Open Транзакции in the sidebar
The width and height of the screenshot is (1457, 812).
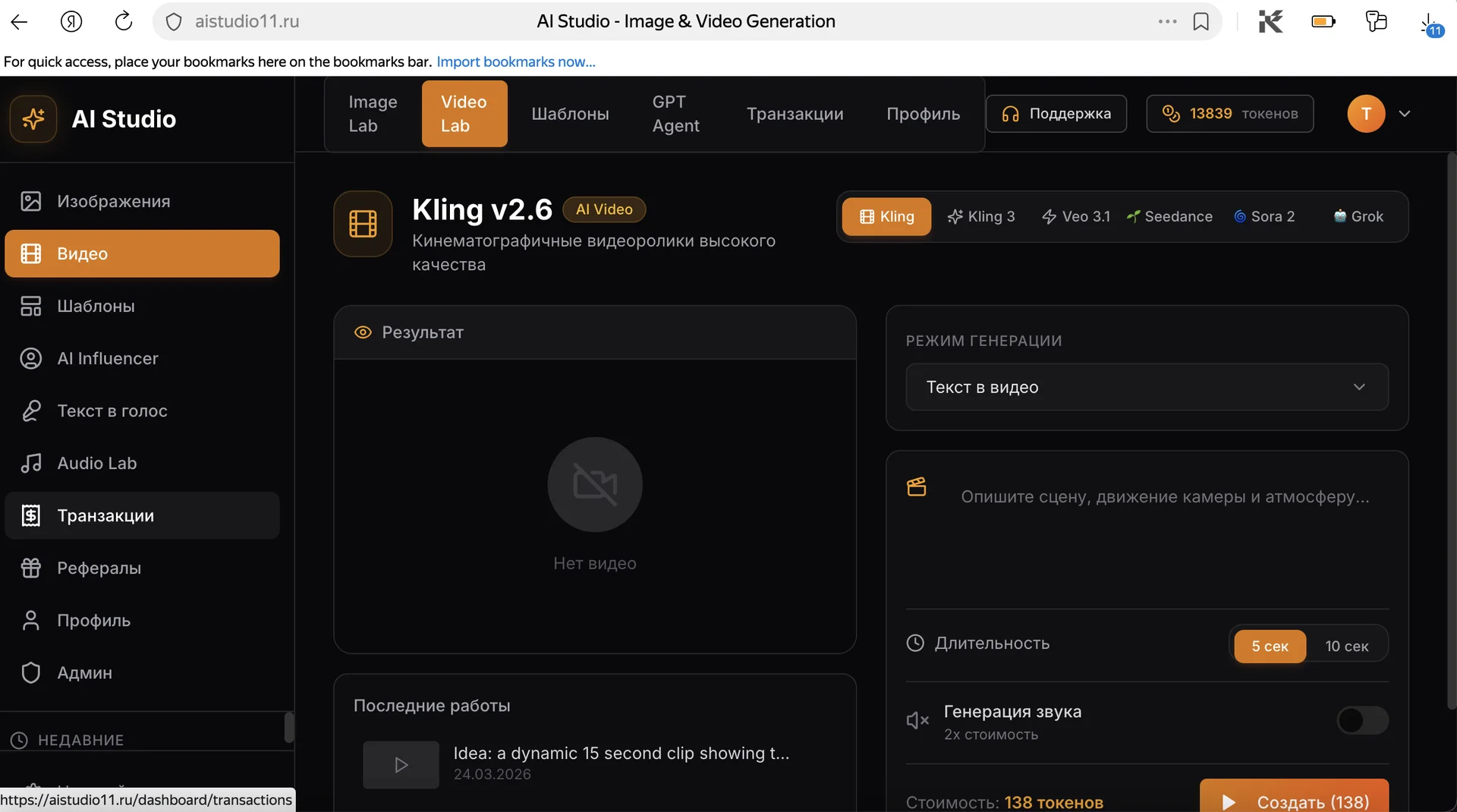pos(142,515)
